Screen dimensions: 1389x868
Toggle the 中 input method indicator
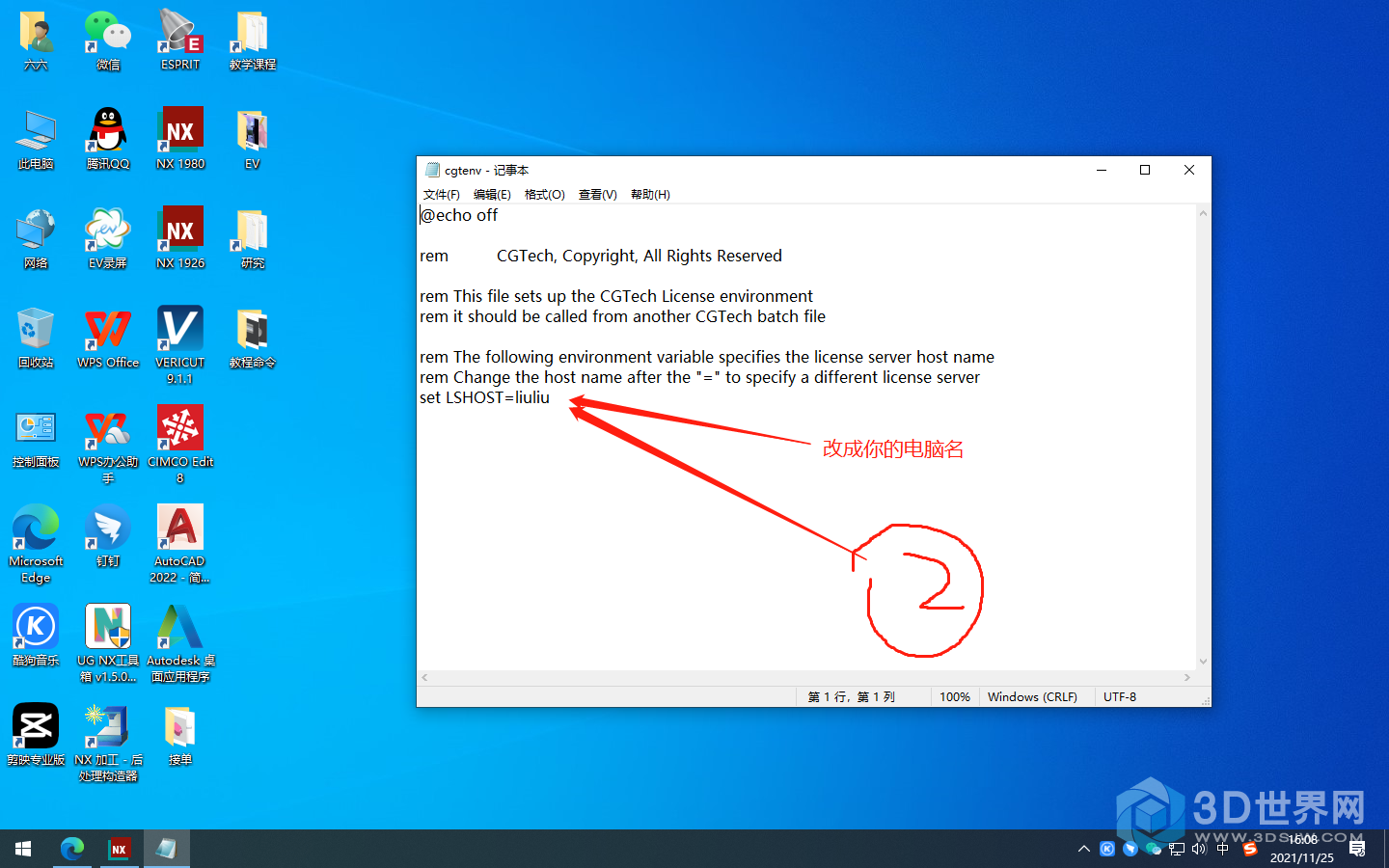tap(1223, 849)
